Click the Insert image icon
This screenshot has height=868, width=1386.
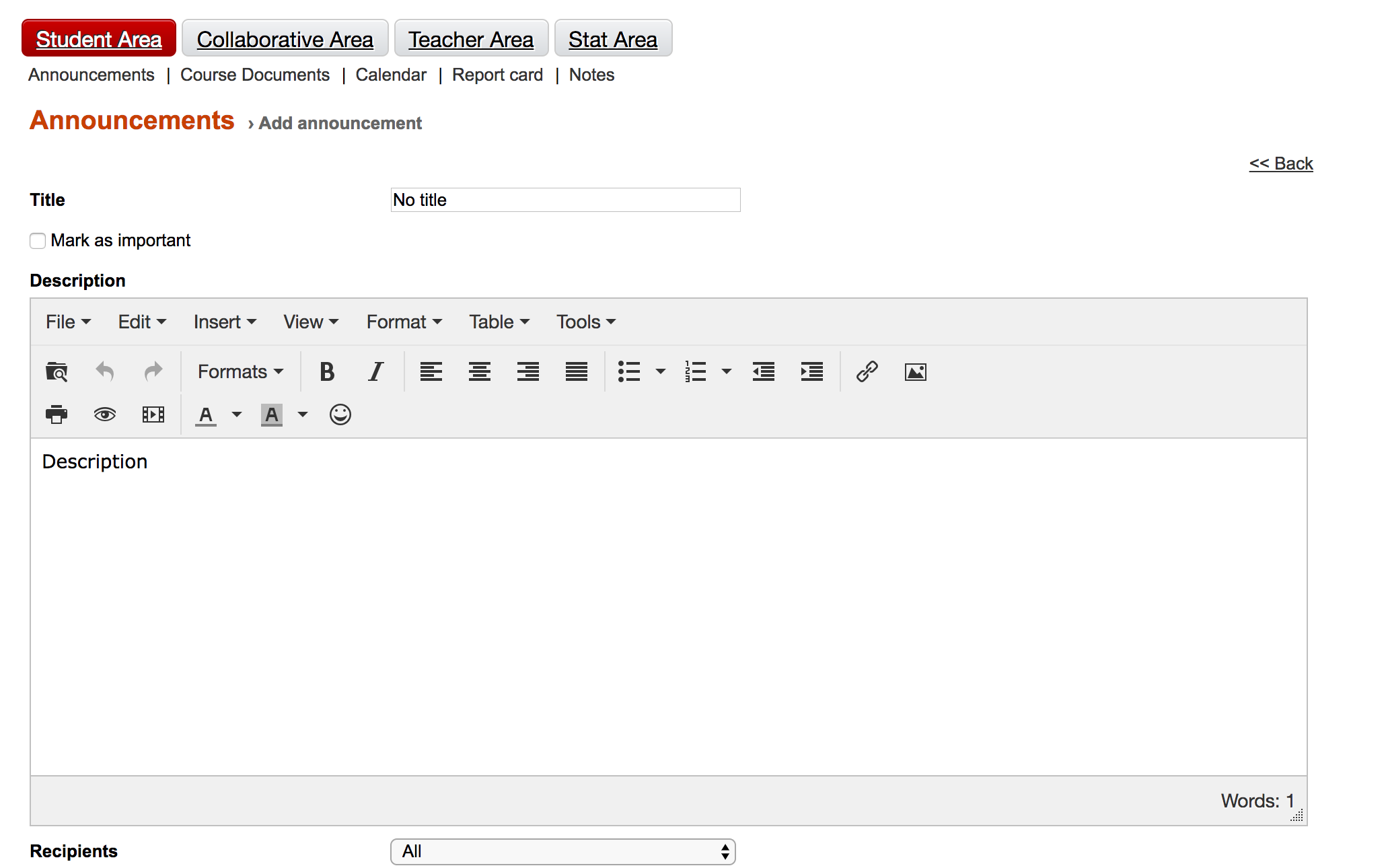[x=915, y=371]
